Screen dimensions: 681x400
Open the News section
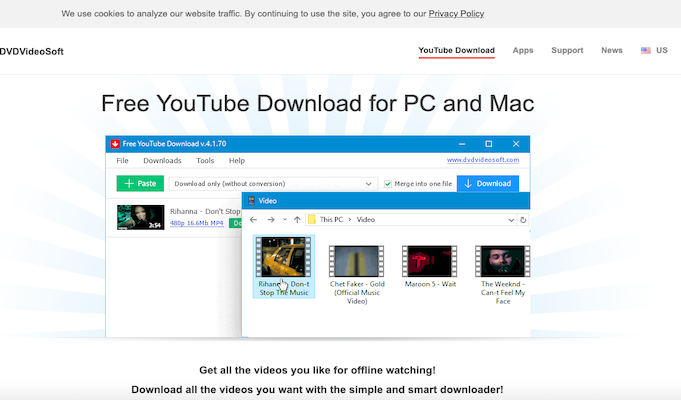[612, 50]
